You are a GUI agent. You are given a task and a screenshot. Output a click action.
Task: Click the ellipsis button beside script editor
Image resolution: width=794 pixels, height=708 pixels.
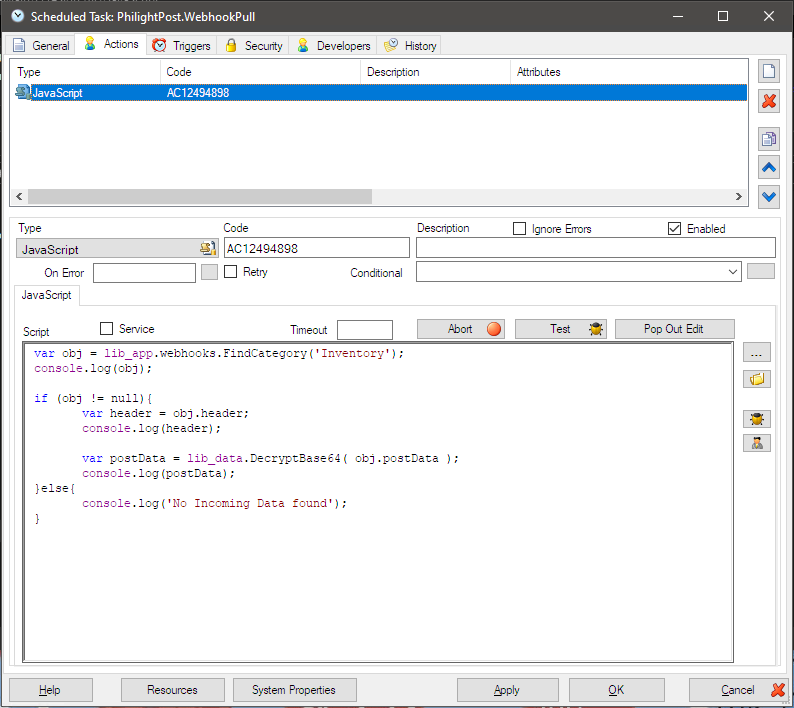pos(757,353)
